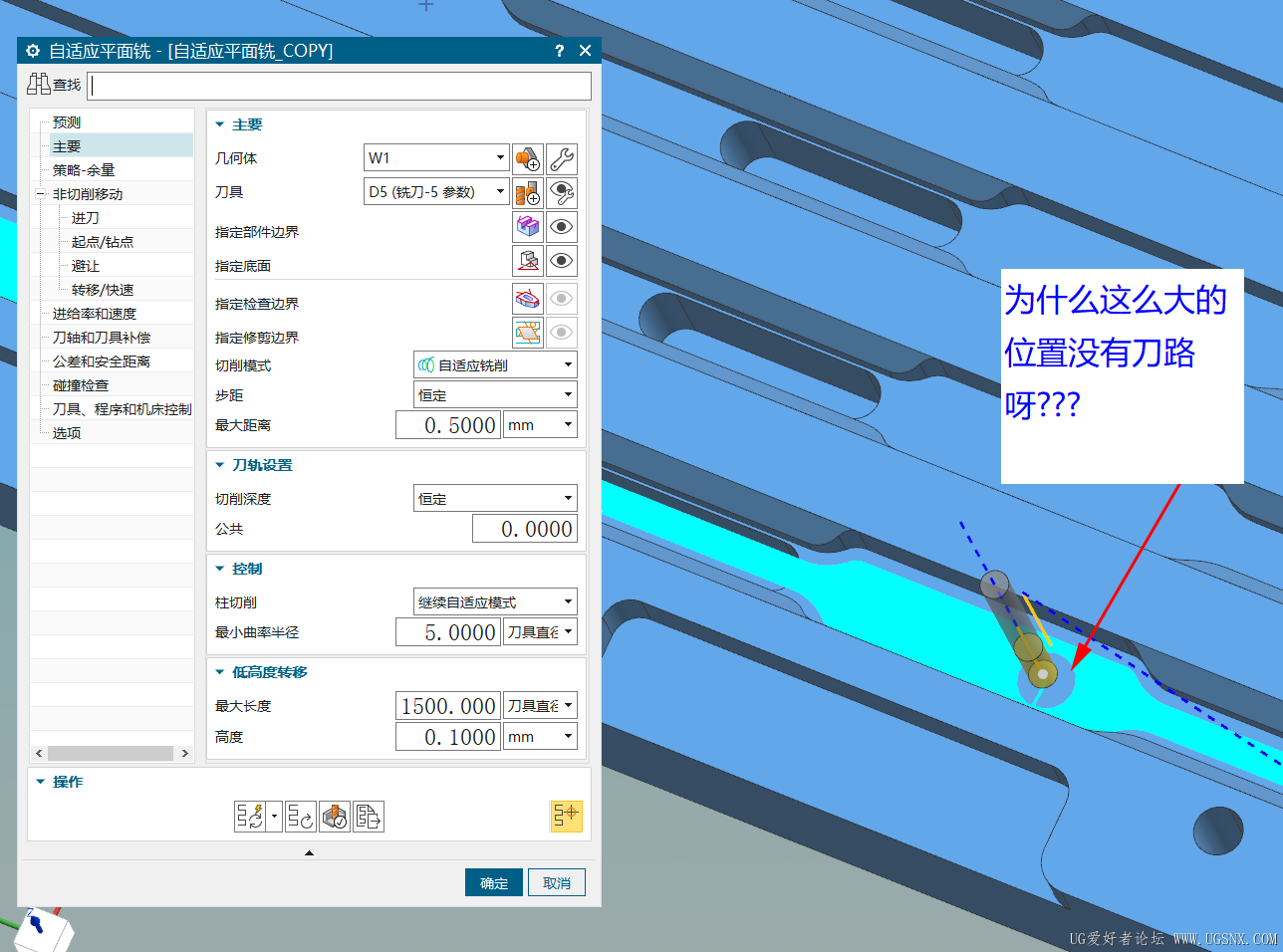Click the dialog settings gear icon

point(33,51)
